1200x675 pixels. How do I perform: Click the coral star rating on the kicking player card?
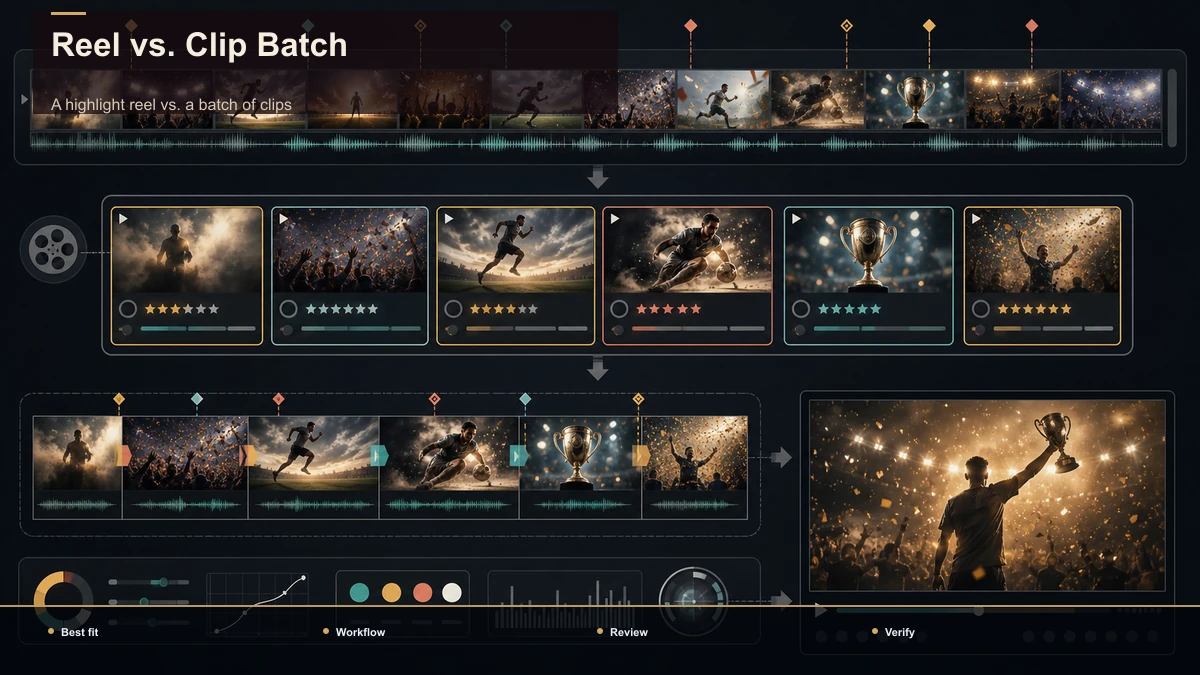669,309
